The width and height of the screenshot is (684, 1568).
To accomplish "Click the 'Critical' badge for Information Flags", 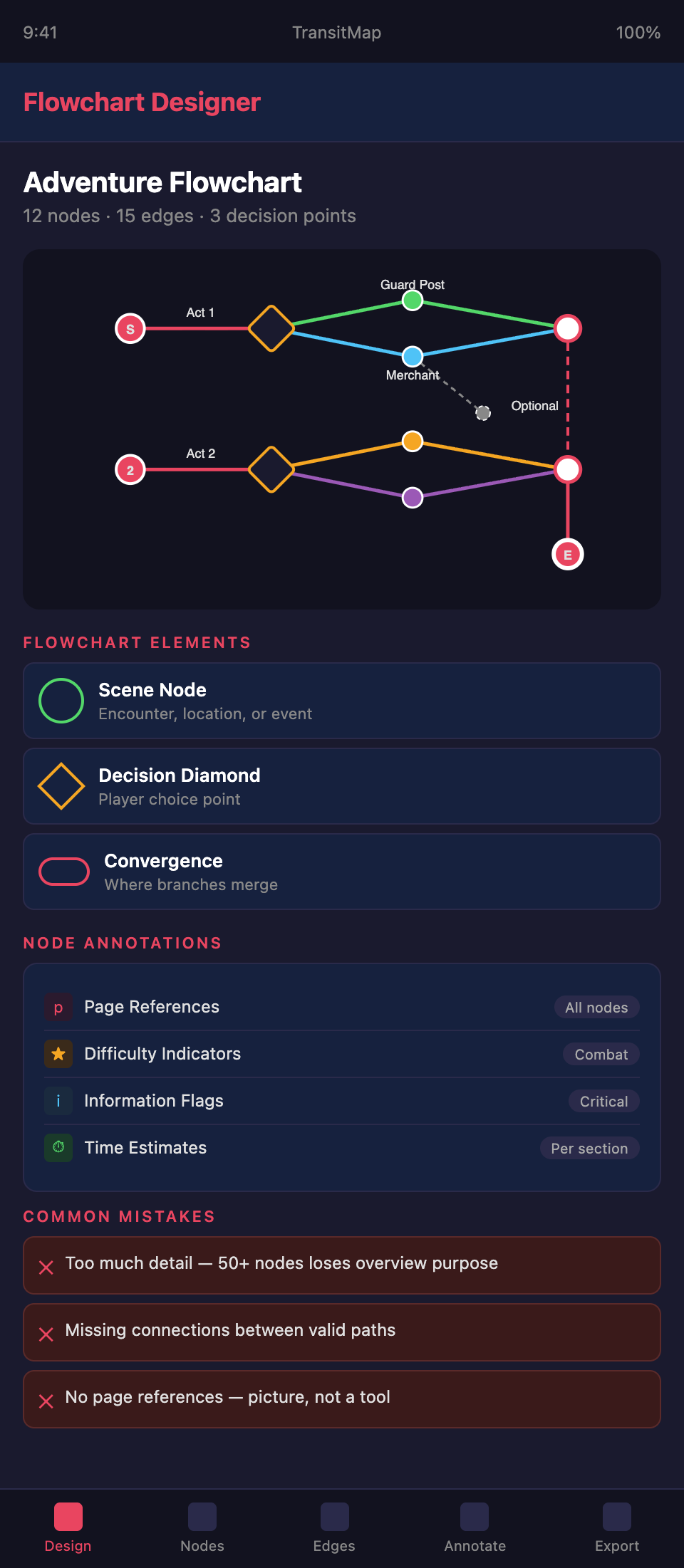I will [x=603, y=1101].
